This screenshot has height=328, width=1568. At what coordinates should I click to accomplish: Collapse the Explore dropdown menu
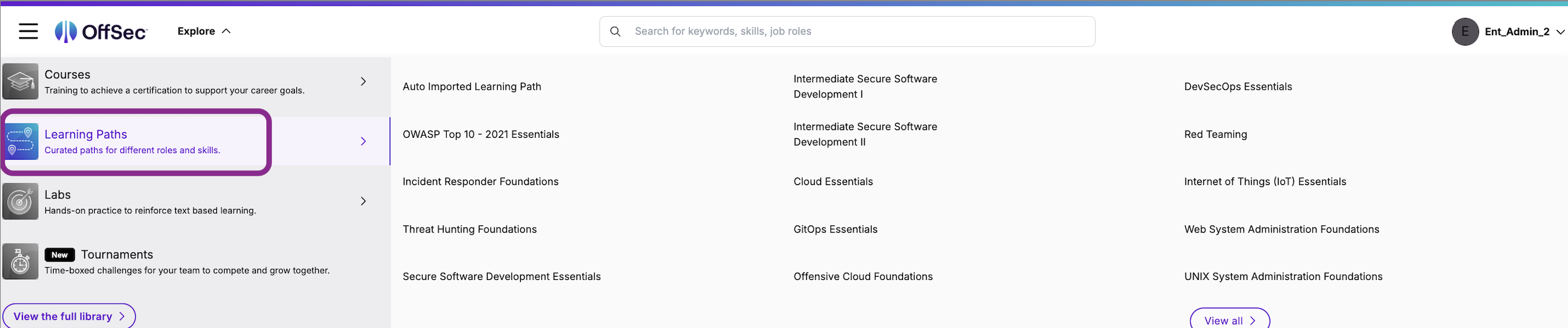coord(204,31)
